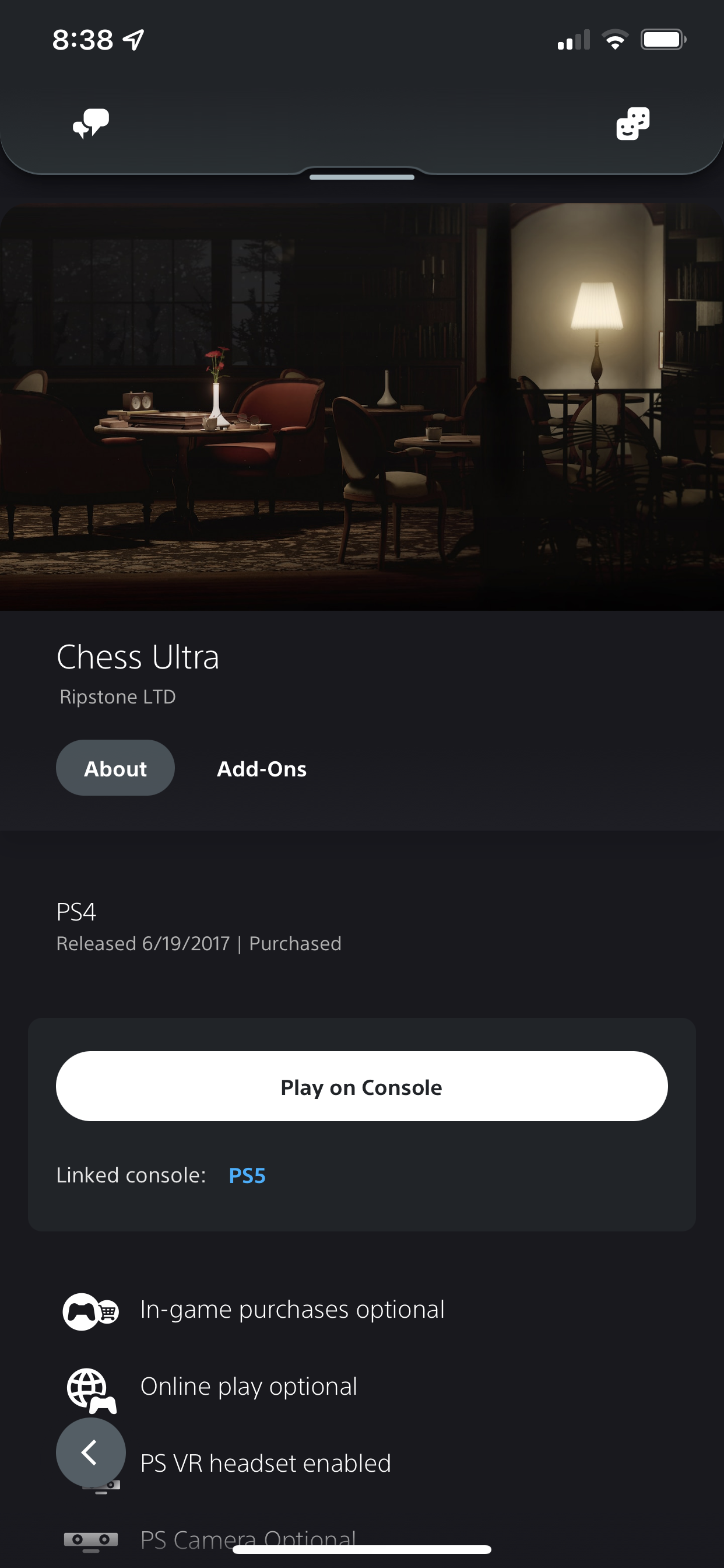Tap the Play on Console button

point(362,1087)
